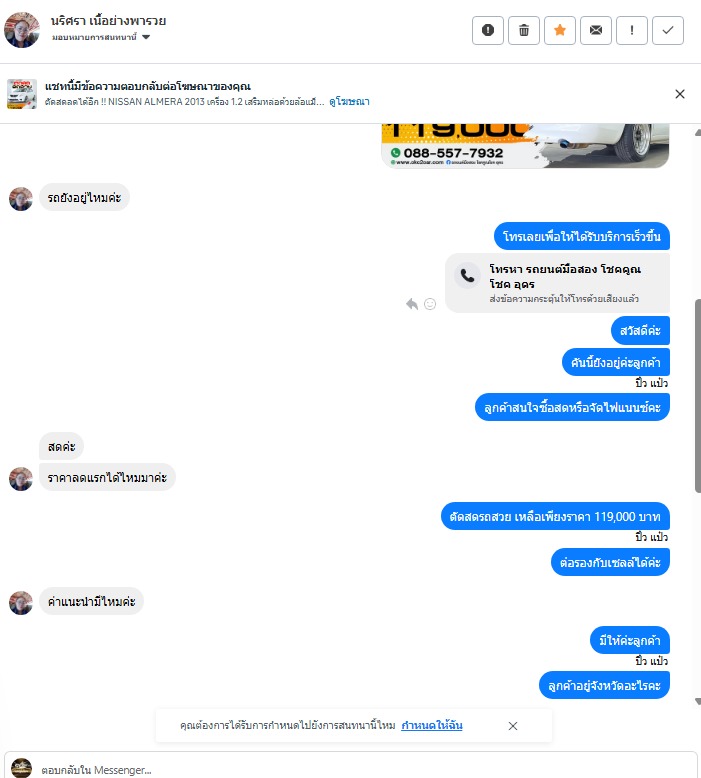Click the phone call icon in message card
The image size is (701, 778).
[x=467, y=275]
